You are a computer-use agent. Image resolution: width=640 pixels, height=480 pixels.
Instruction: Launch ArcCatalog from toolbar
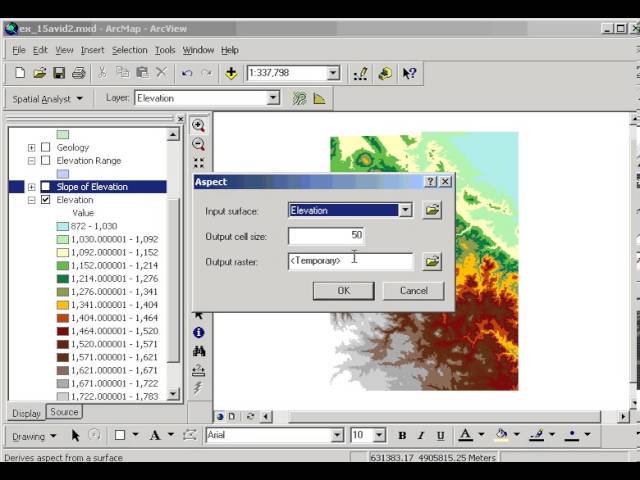385,73
